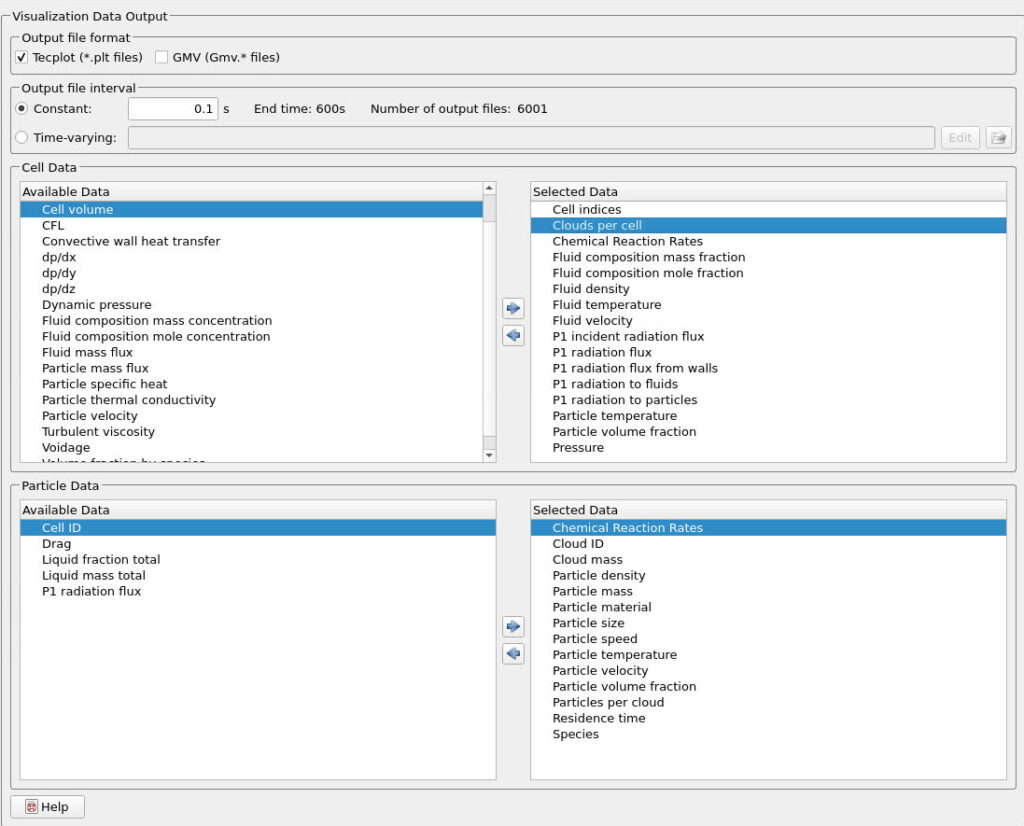This screenshot has width=1024, height=826.
Task: Click the Cell Data move-left arrow icon
Action: click(x=513, y=336)
